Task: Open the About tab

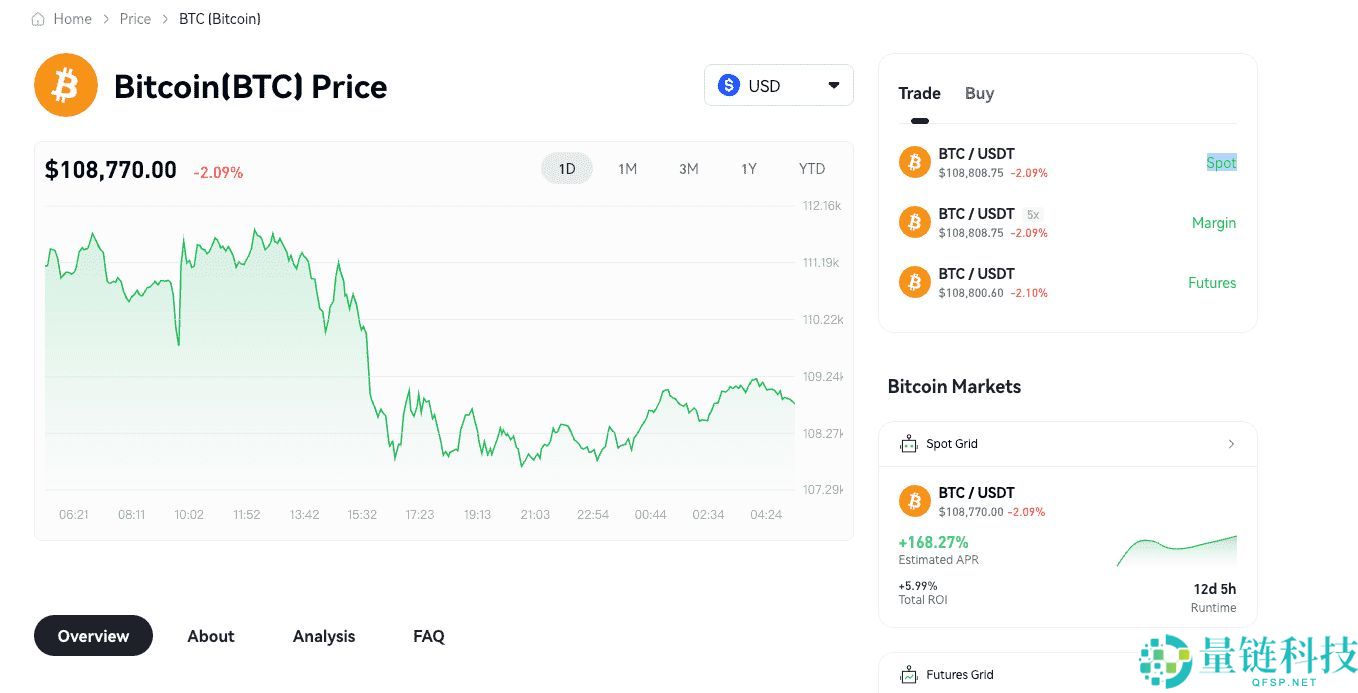Action: coord(210,636)
